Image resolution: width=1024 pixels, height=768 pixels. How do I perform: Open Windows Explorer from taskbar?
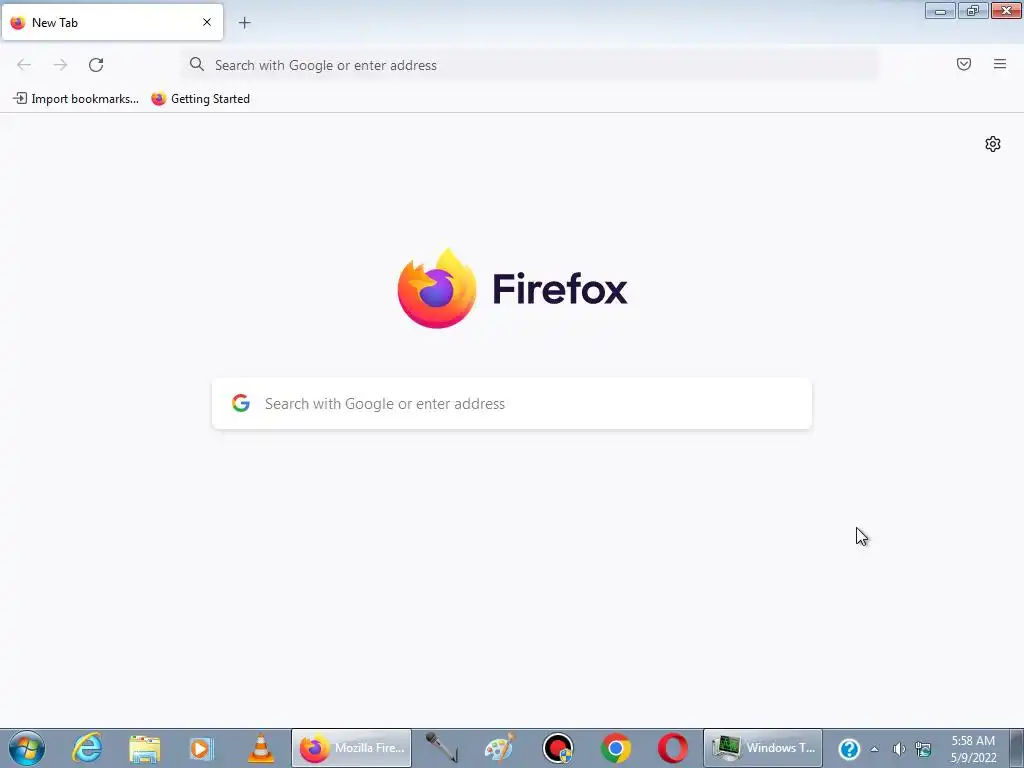click(144, 748)
